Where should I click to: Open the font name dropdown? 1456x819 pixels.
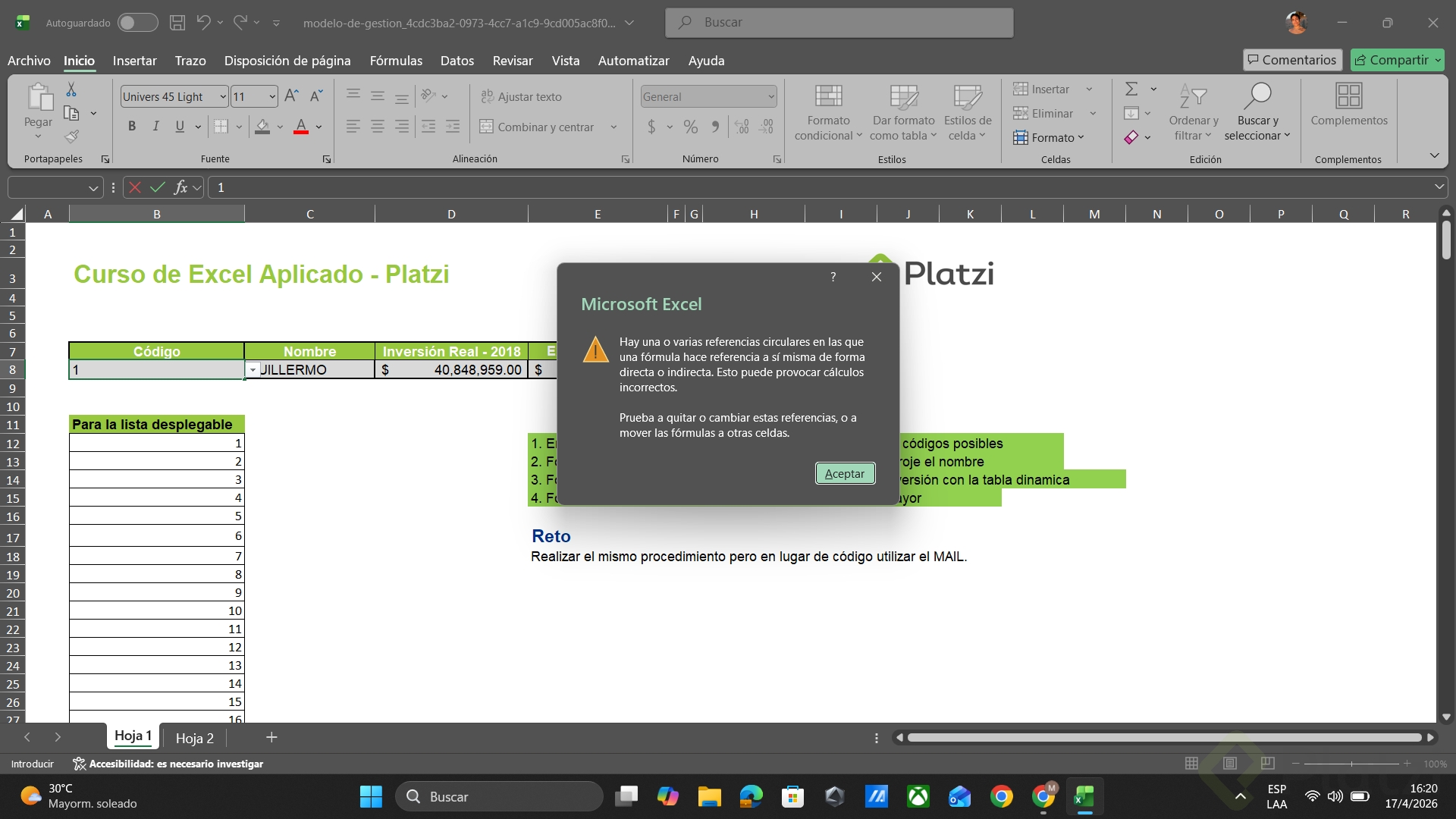[223, 97]
